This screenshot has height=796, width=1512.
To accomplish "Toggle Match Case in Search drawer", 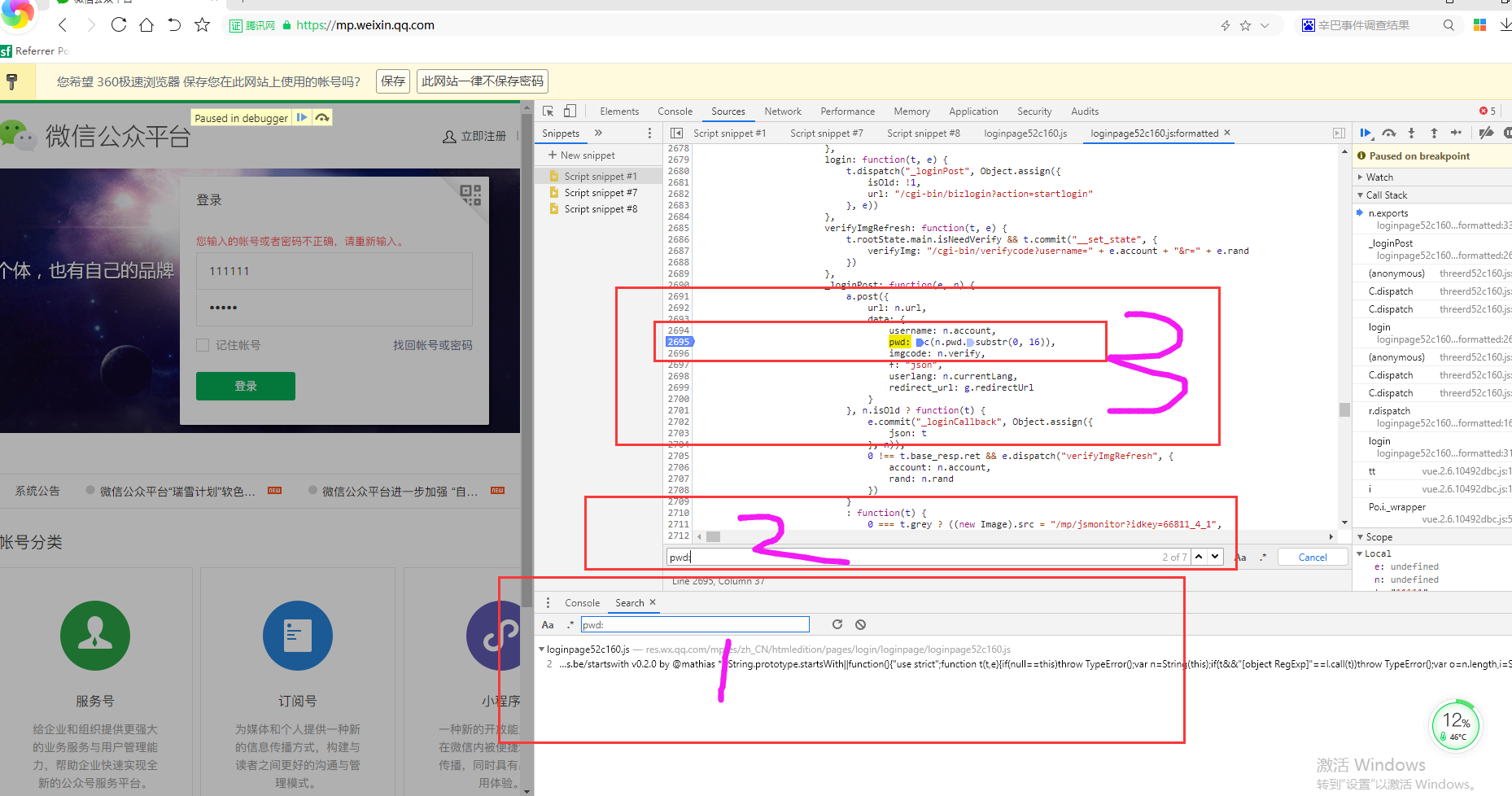I will coord(548,625).
